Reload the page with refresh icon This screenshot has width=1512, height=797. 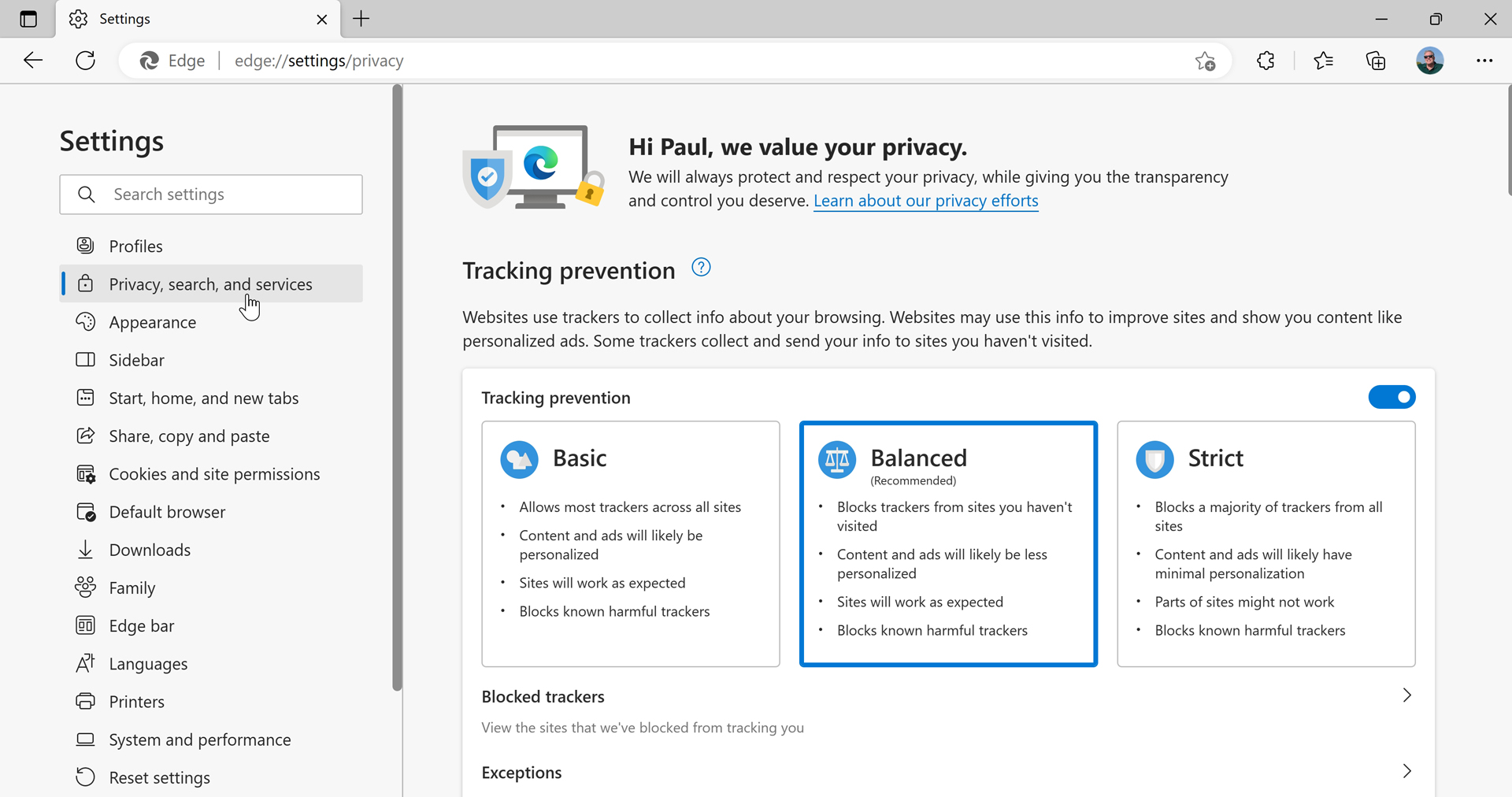click(85, 61)
